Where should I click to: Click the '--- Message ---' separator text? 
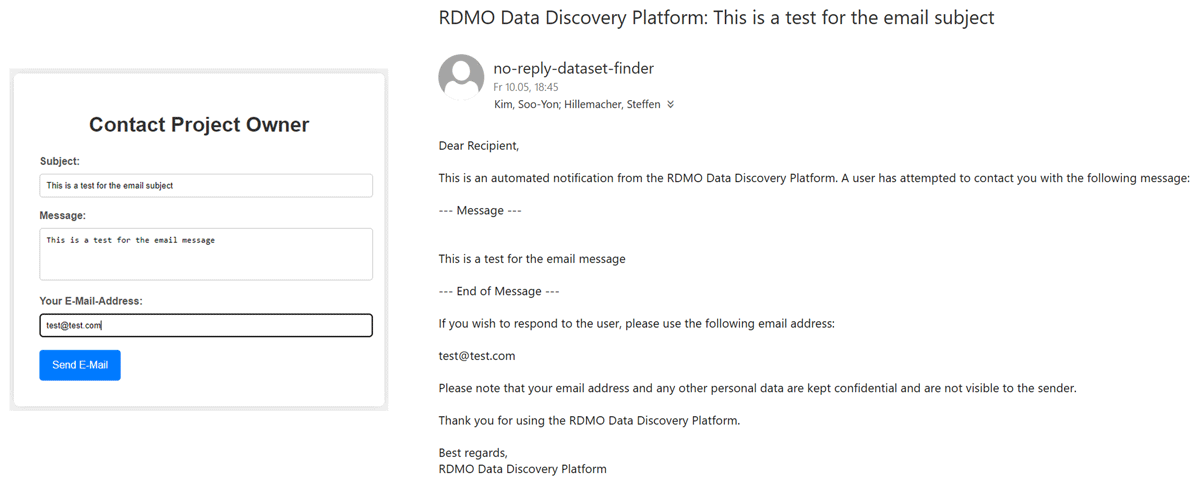click(x=480, y=211)
